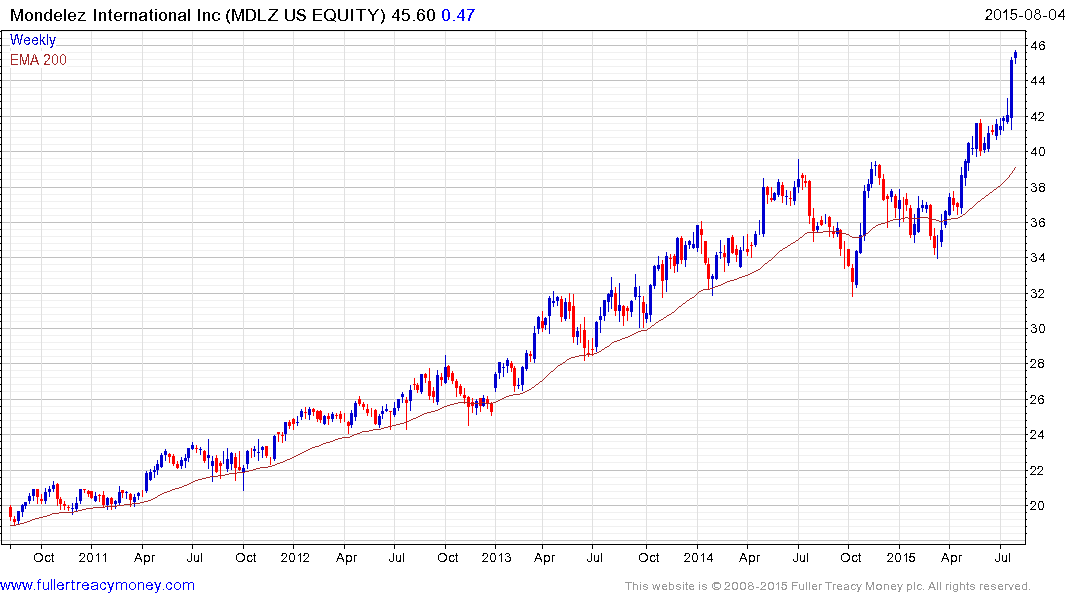
Task: Click the 'EMA 200' legend label
Action: tap(38, 60)
